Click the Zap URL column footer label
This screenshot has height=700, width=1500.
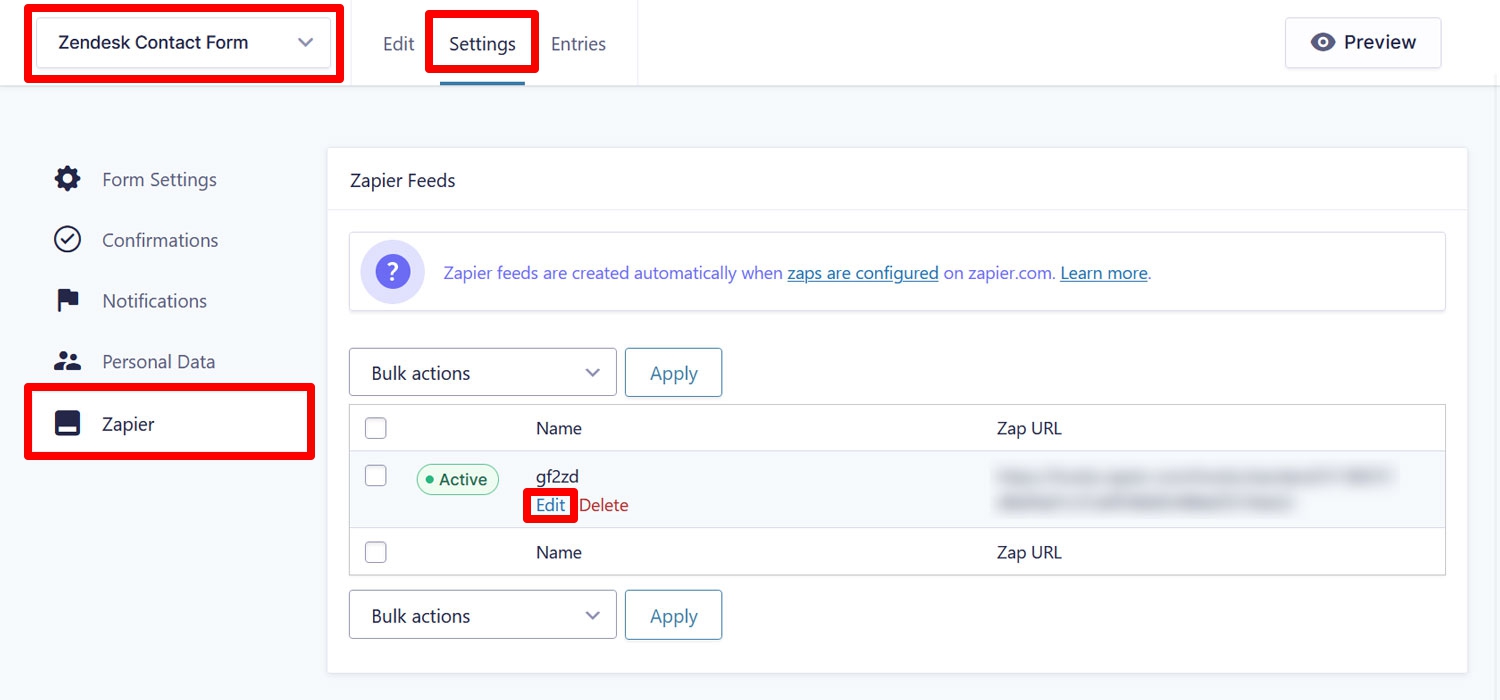(1029, 552)
